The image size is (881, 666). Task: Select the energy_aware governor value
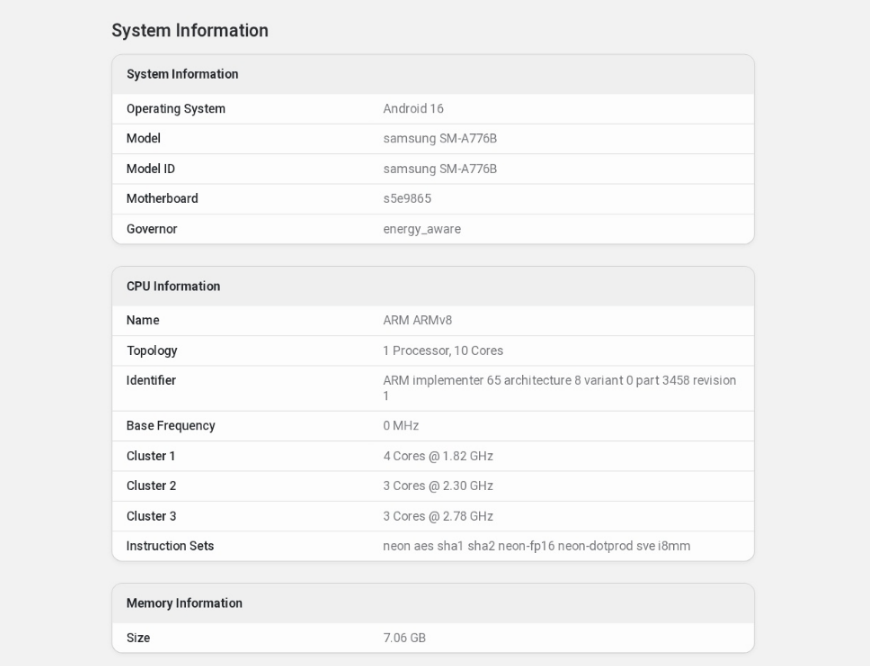420,229
